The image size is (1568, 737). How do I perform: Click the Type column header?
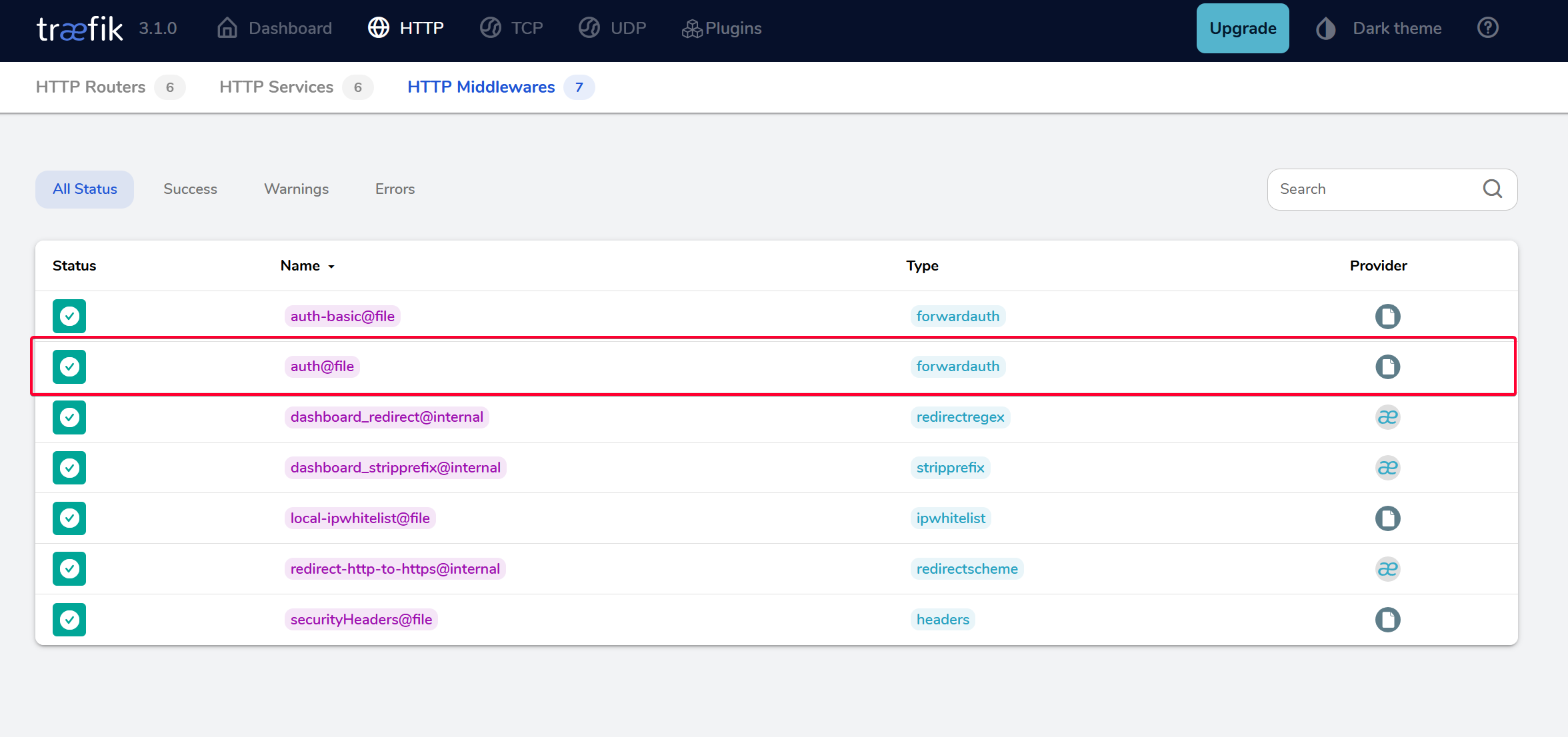click(922, 266)
